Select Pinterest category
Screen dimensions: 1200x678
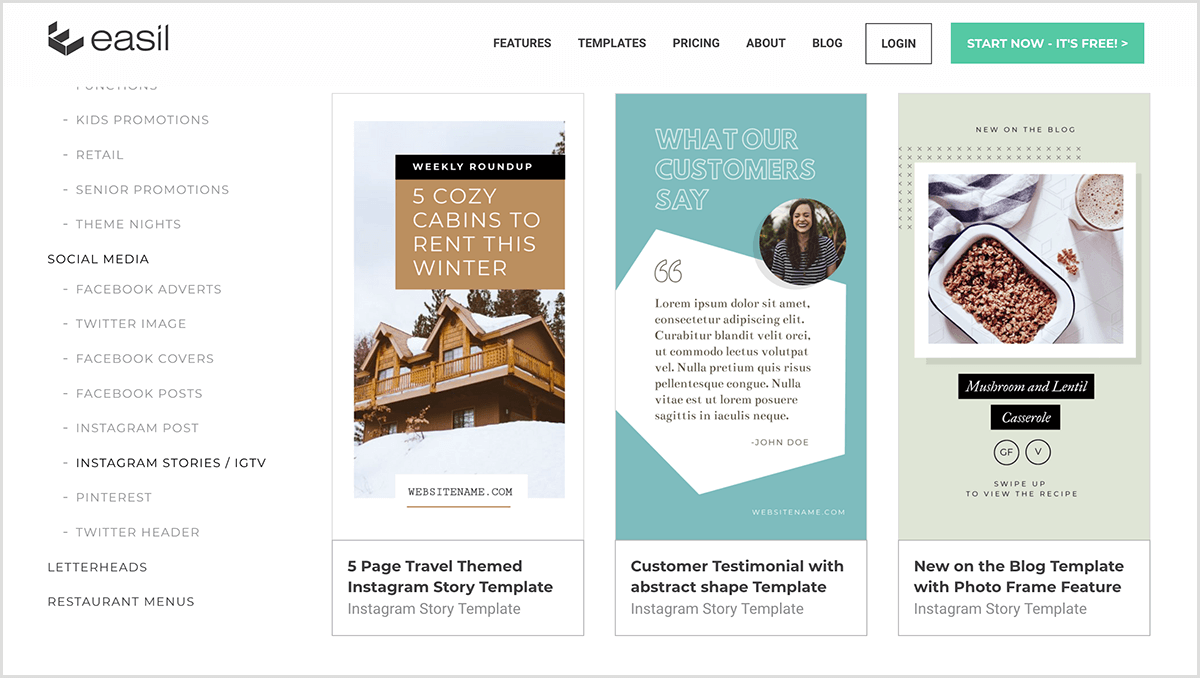(x=114, y=498)
